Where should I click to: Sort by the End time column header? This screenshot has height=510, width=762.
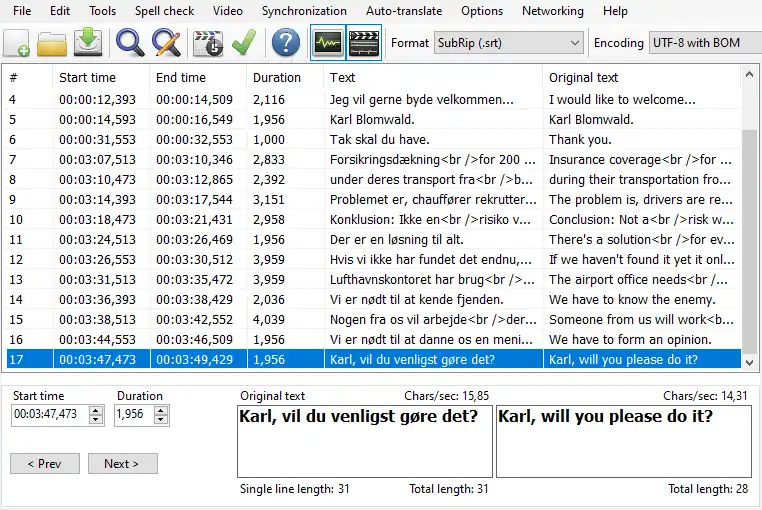[198, 78]
